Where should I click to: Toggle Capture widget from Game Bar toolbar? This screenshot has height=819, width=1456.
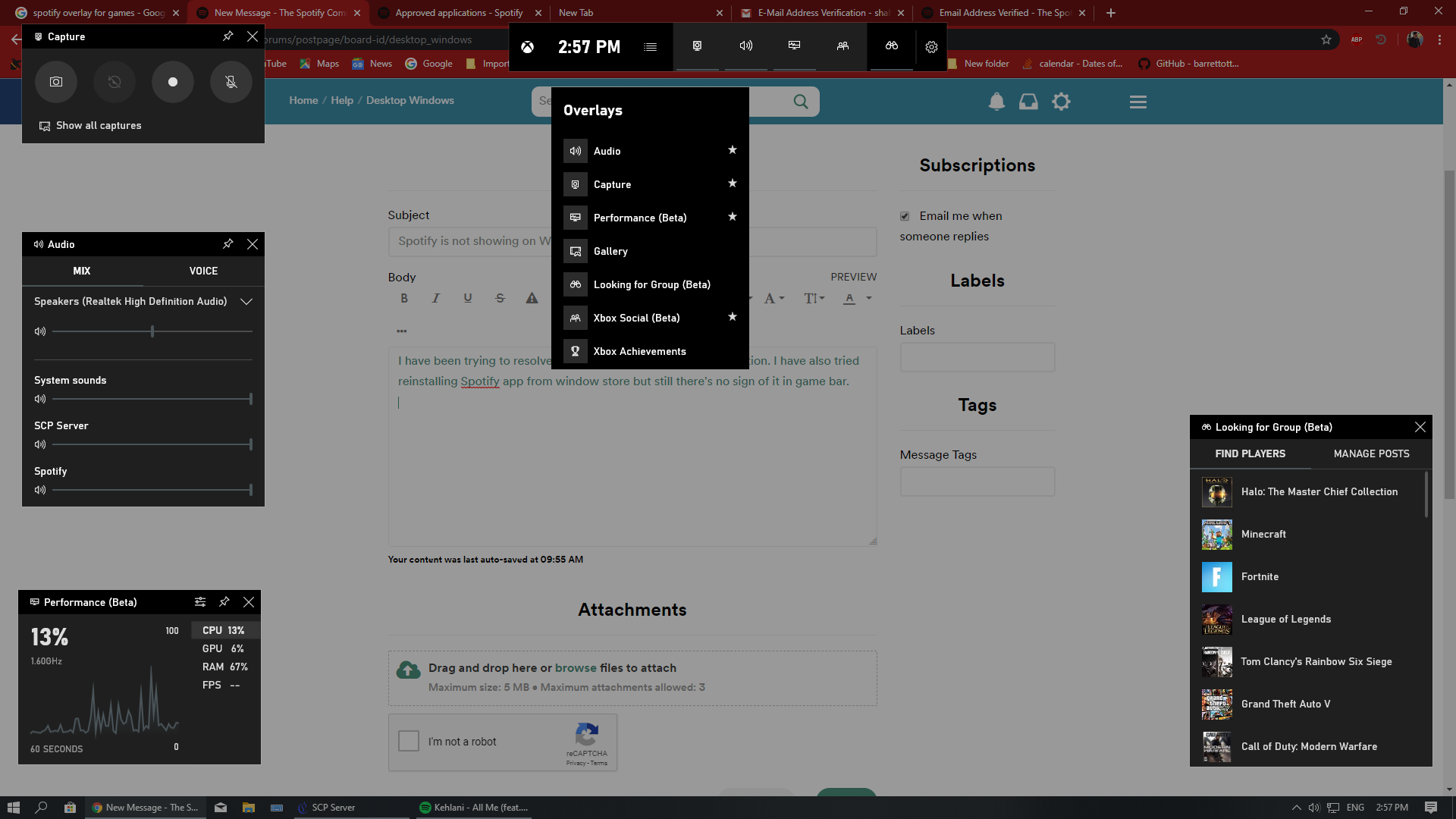pyautogui.click(x=697, y=46)
